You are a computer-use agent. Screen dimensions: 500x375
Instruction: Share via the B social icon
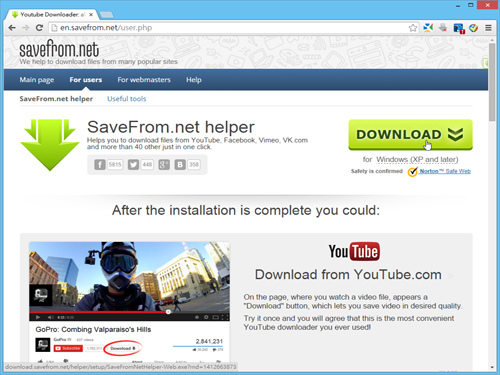[180, 164]
